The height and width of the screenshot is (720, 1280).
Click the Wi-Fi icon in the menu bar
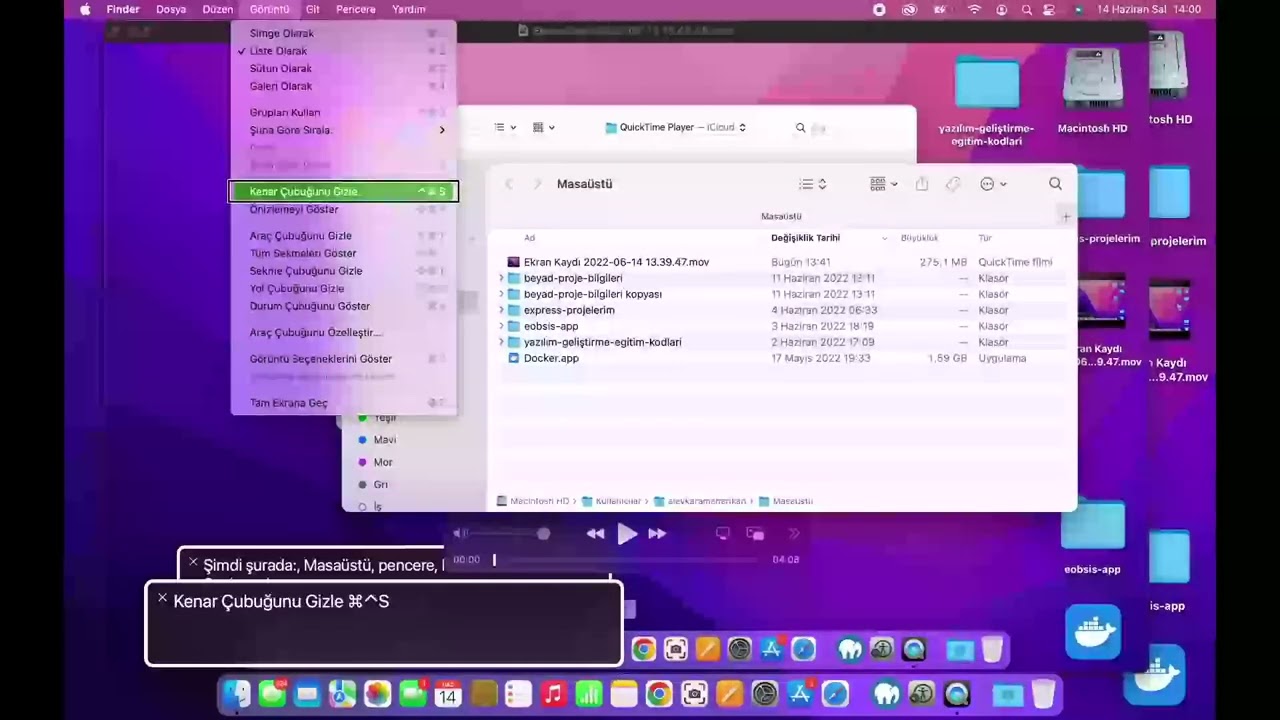[x=974, y=9]
